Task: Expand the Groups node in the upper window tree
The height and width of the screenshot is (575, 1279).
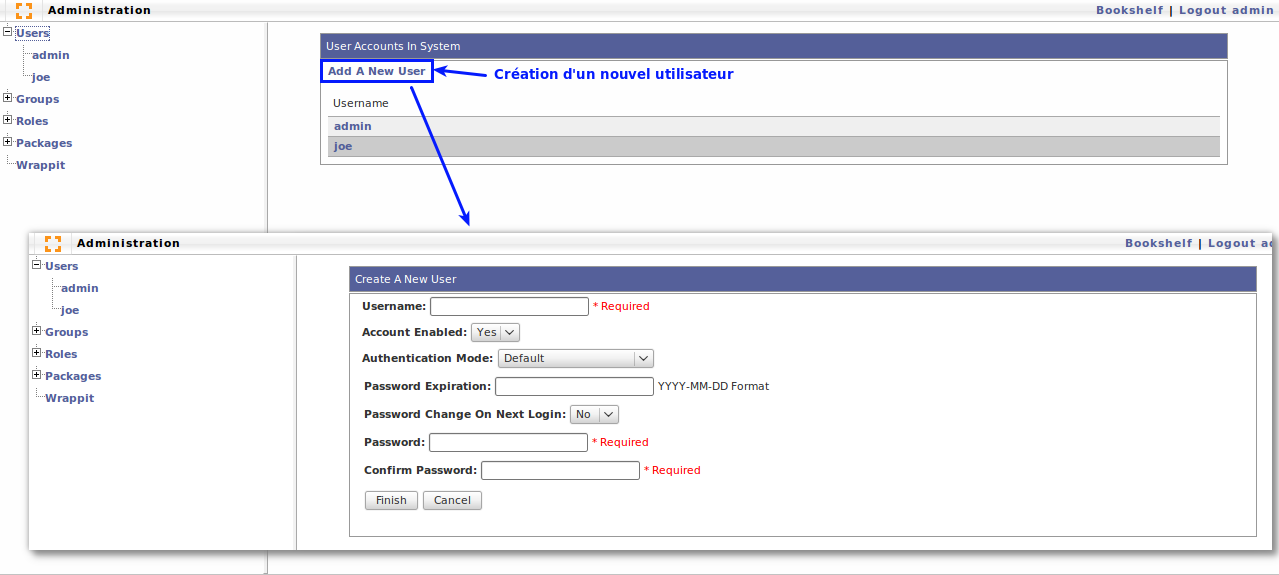Action: 8,98
